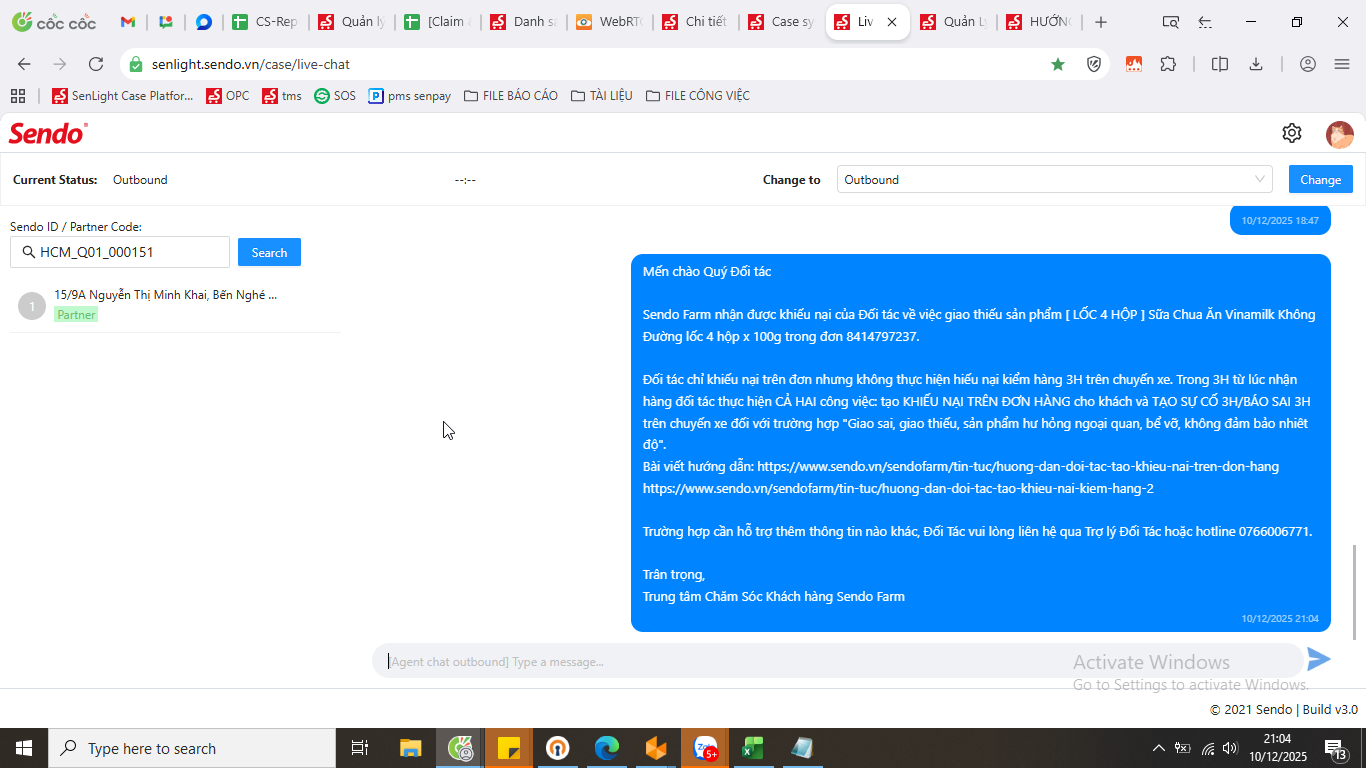The height and width of the screenshot is (768, 1366).
Task: Switch to the Chi tiết tab
Action: click(x=694, y=22)
